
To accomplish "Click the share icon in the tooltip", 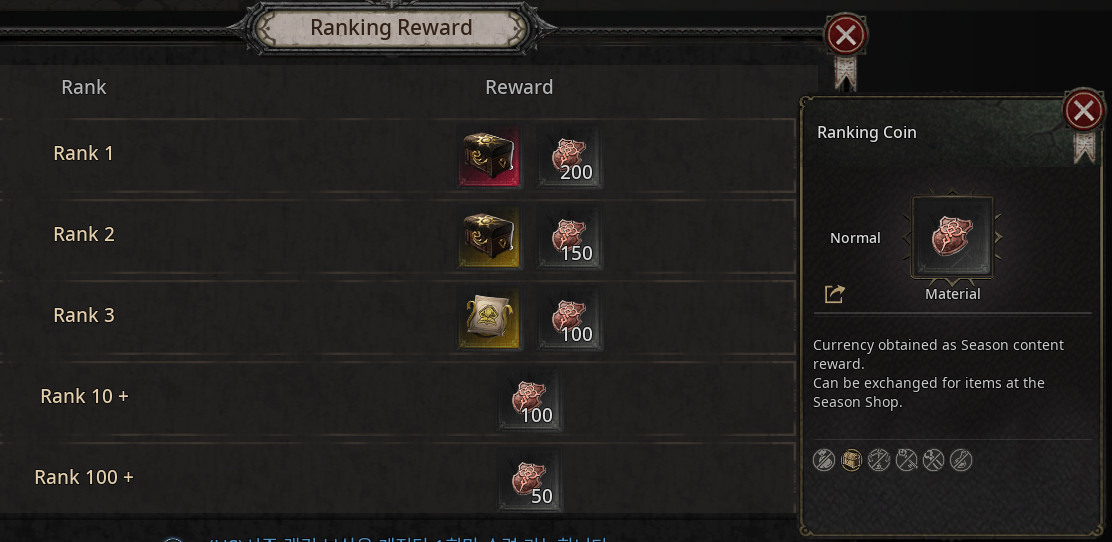I will pyautogui.click(x=835, y=294).
